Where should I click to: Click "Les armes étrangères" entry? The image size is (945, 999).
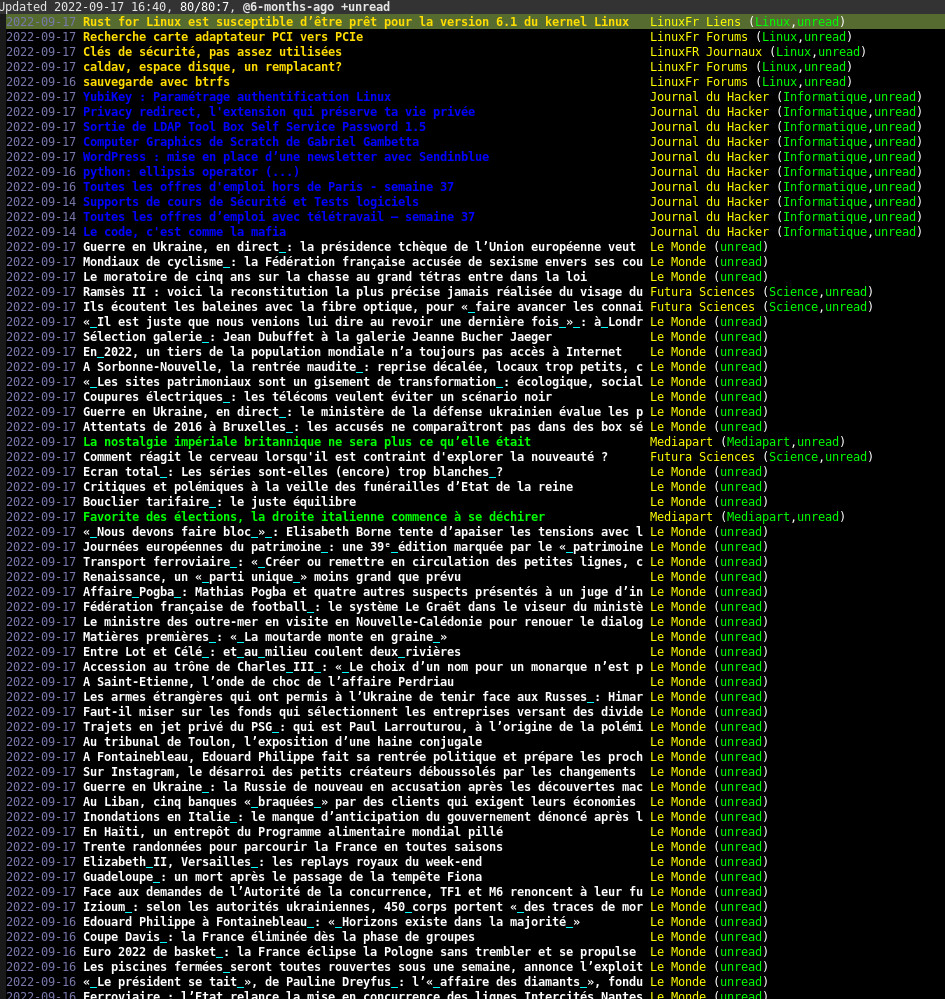point(363,696)
